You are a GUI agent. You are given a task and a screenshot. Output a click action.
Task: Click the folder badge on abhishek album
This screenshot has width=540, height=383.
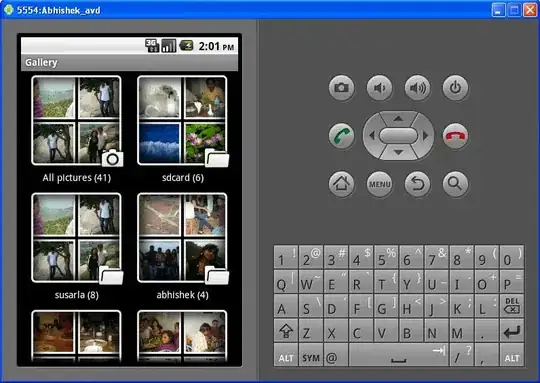(x=217, y=276)
